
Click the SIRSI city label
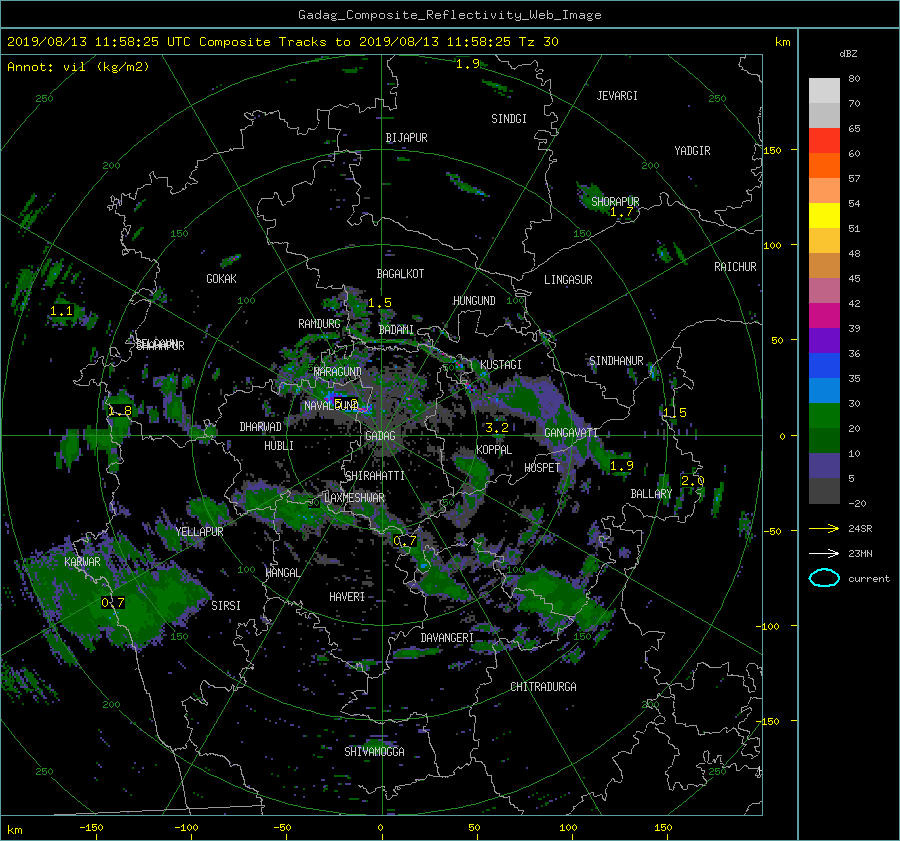coord(226,606)
